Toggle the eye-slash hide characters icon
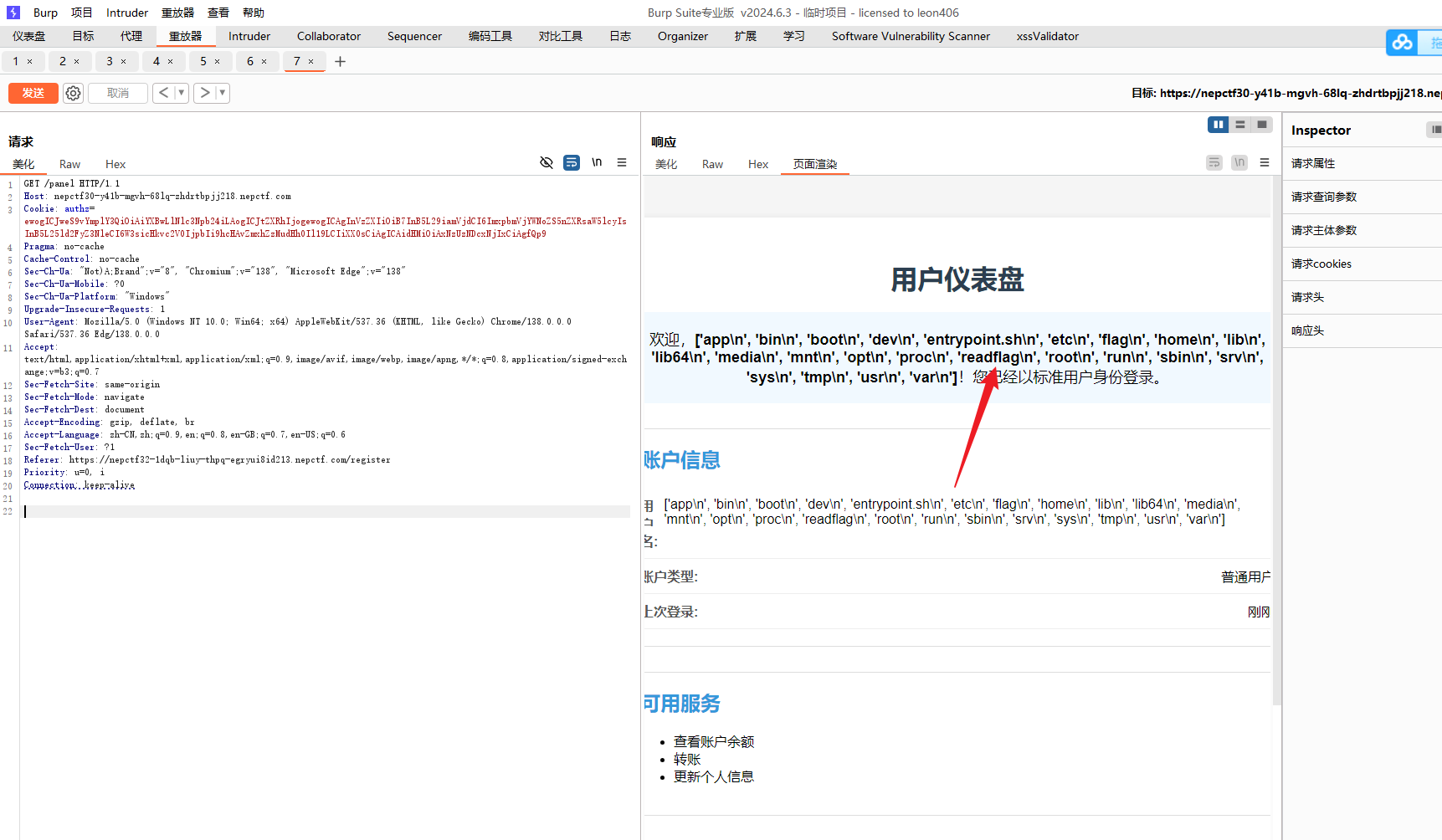This screenshot has width=1442, height=840. coord(547,162)
